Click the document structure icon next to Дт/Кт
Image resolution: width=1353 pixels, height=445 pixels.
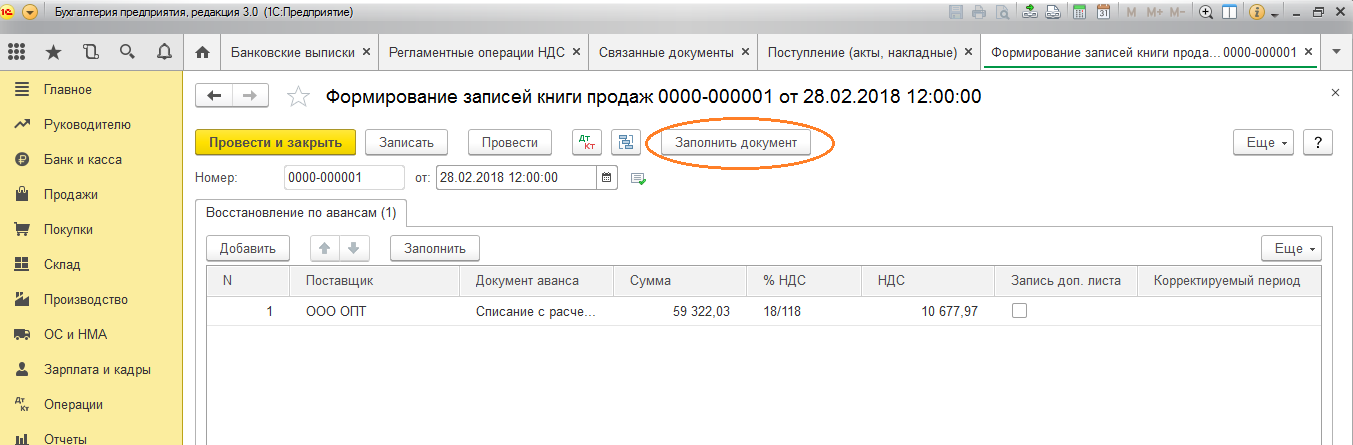(627, 143)
